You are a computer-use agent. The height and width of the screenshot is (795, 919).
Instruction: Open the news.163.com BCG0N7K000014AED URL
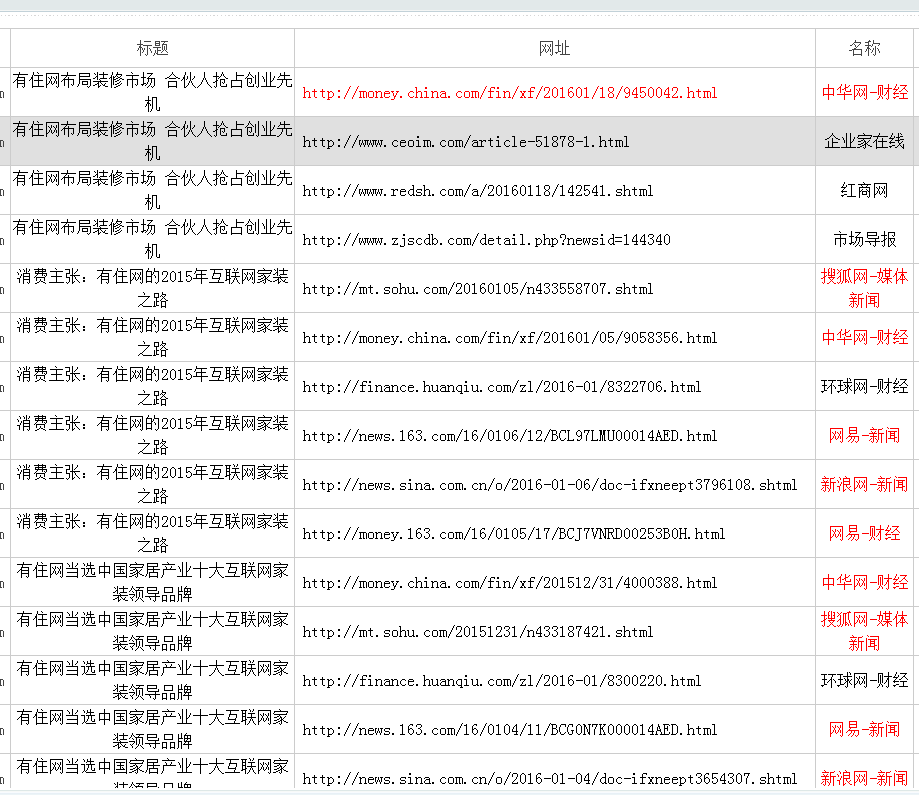[x=509, y=730]
